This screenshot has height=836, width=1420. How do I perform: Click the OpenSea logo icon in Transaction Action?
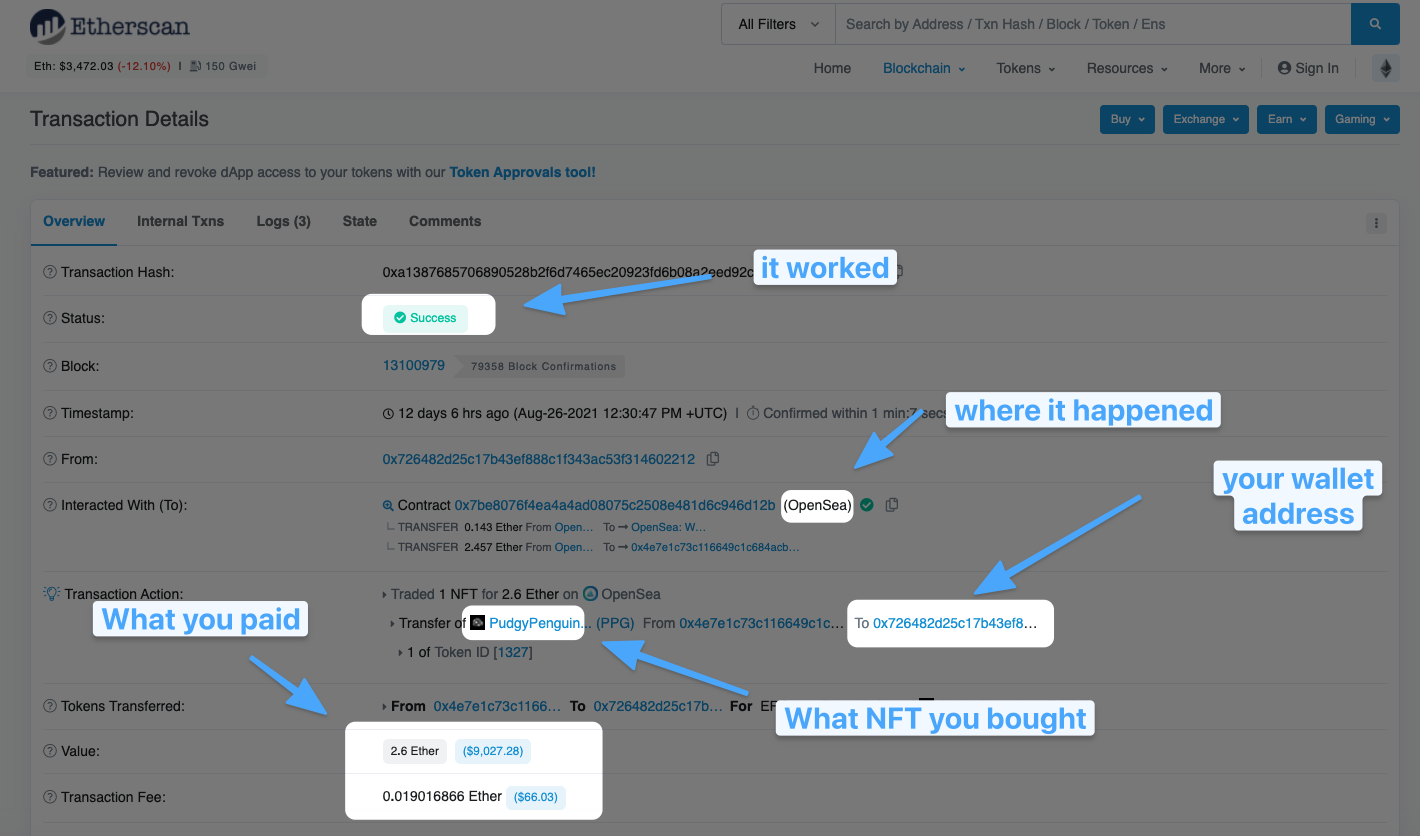(x=590, y=594)
